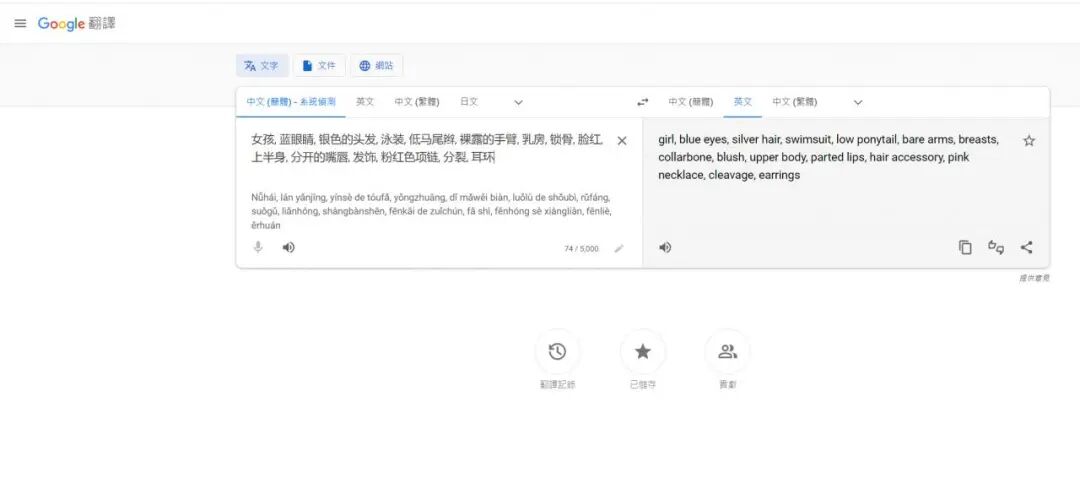Select 英文 as the target language
The height and width of the screenshot is (478, 1080).
point(742,102)
